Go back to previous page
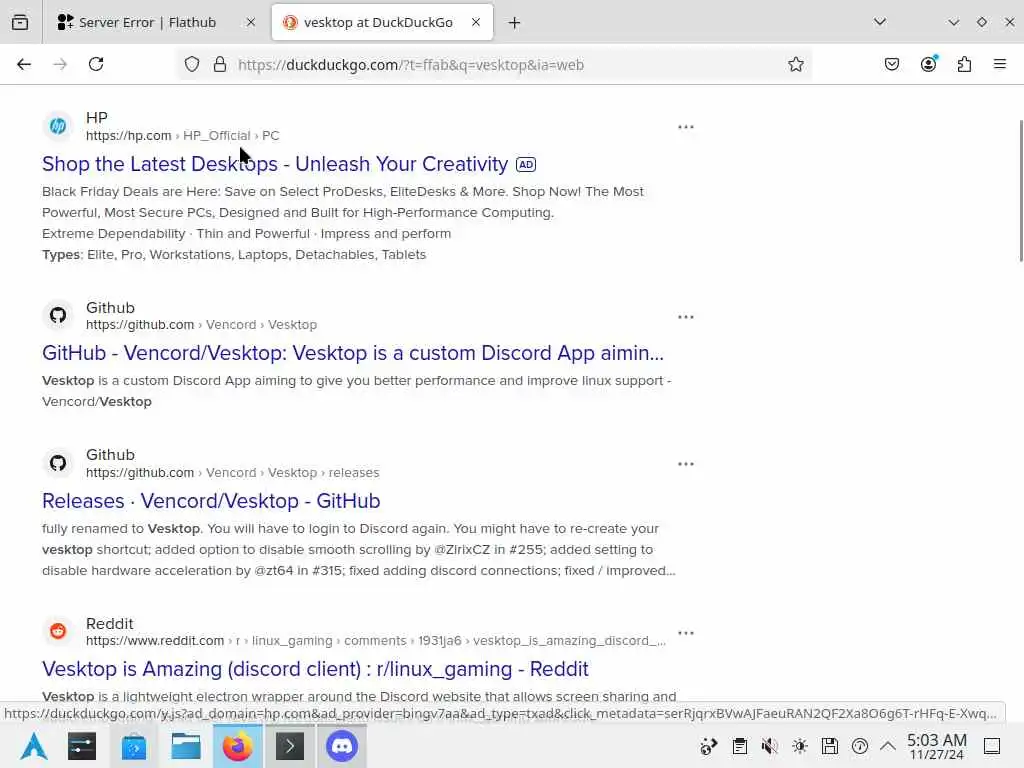Screen dimensions: 1024x768 [24, 64]
